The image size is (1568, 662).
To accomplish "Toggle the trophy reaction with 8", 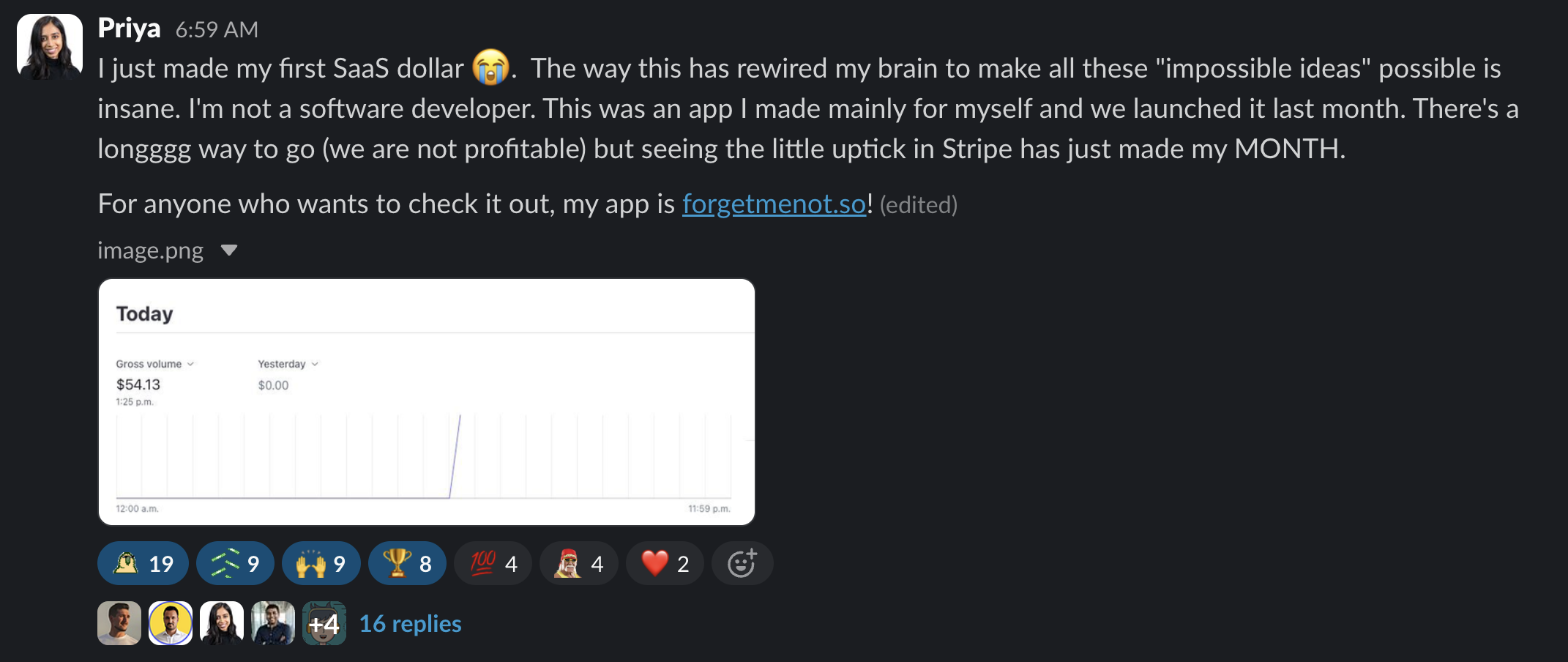I will [407, 563].
